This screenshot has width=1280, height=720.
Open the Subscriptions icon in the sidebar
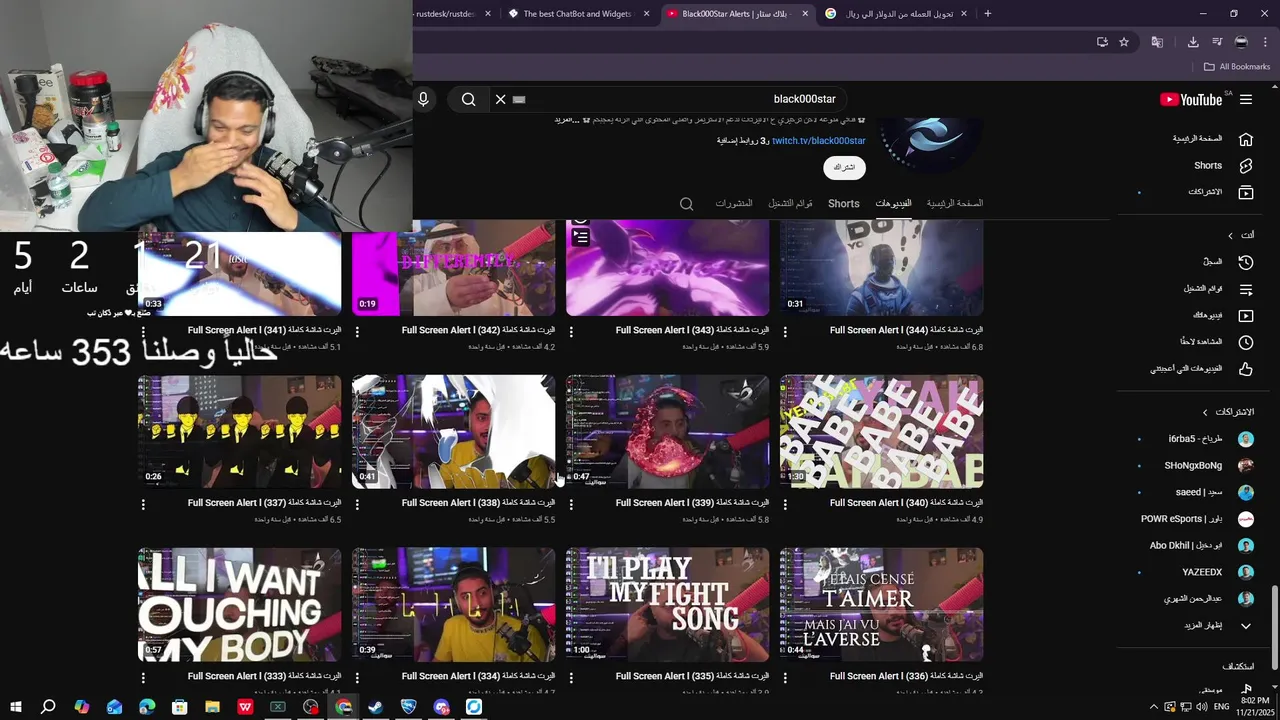coord(1246,191)
